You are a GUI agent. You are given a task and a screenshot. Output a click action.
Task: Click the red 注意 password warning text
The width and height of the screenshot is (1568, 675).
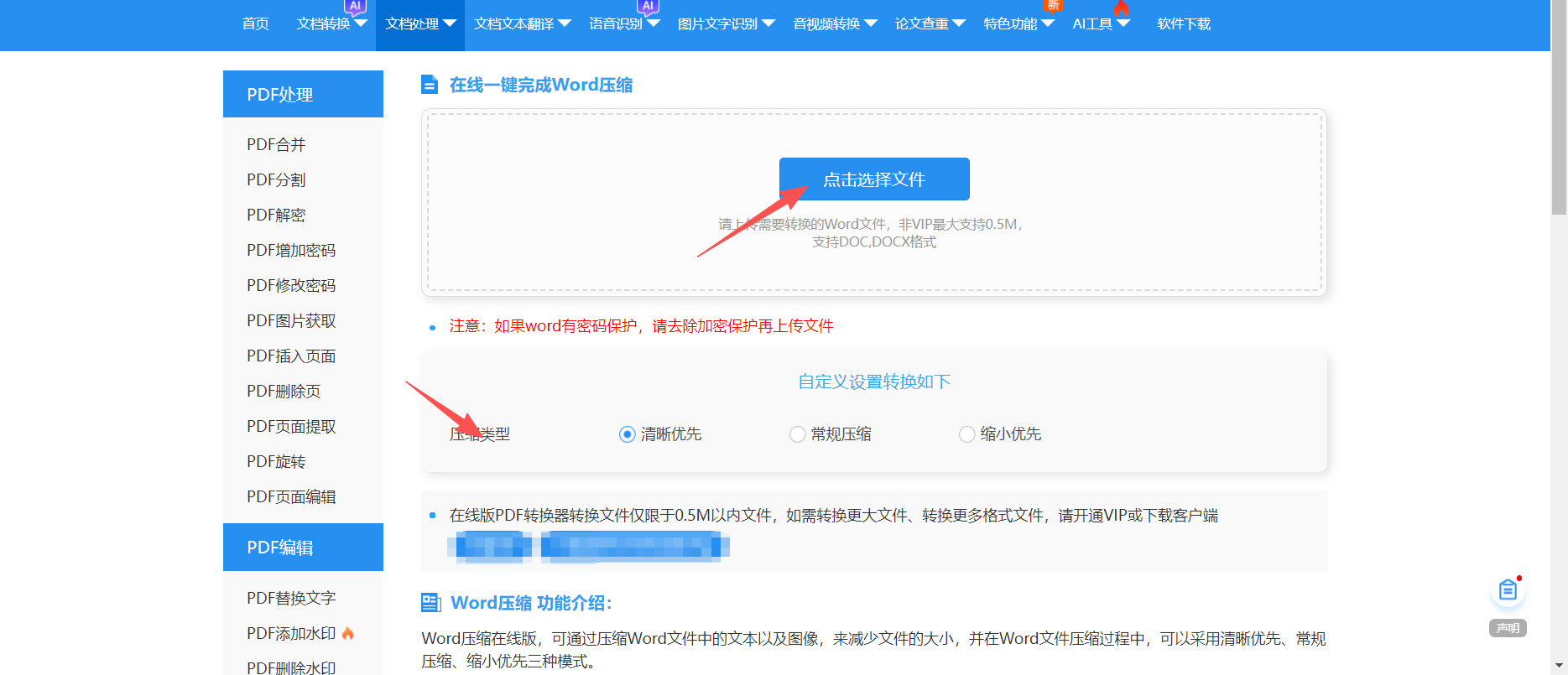click(x=641, y=326)
